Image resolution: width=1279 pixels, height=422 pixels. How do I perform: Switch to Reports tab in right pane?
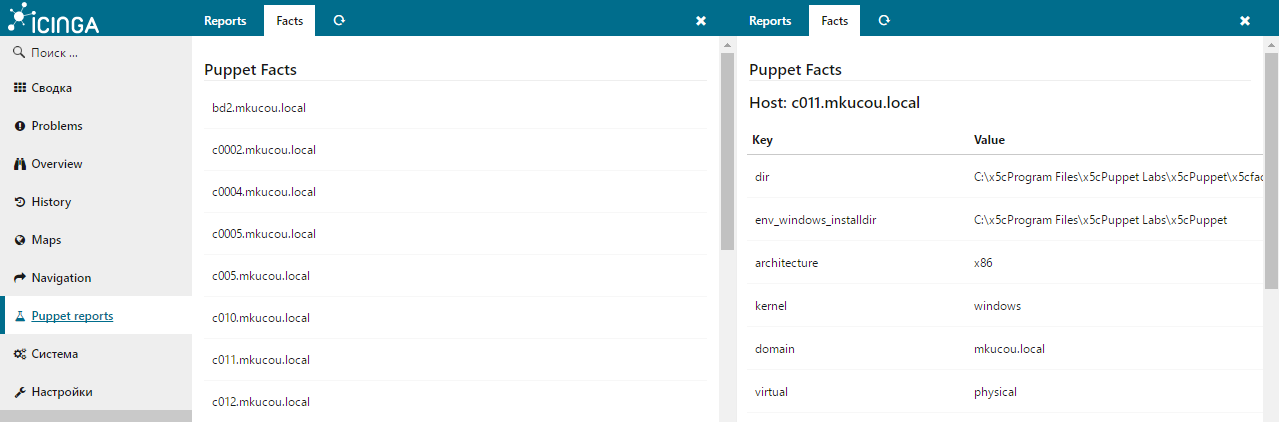pos(770,20)
